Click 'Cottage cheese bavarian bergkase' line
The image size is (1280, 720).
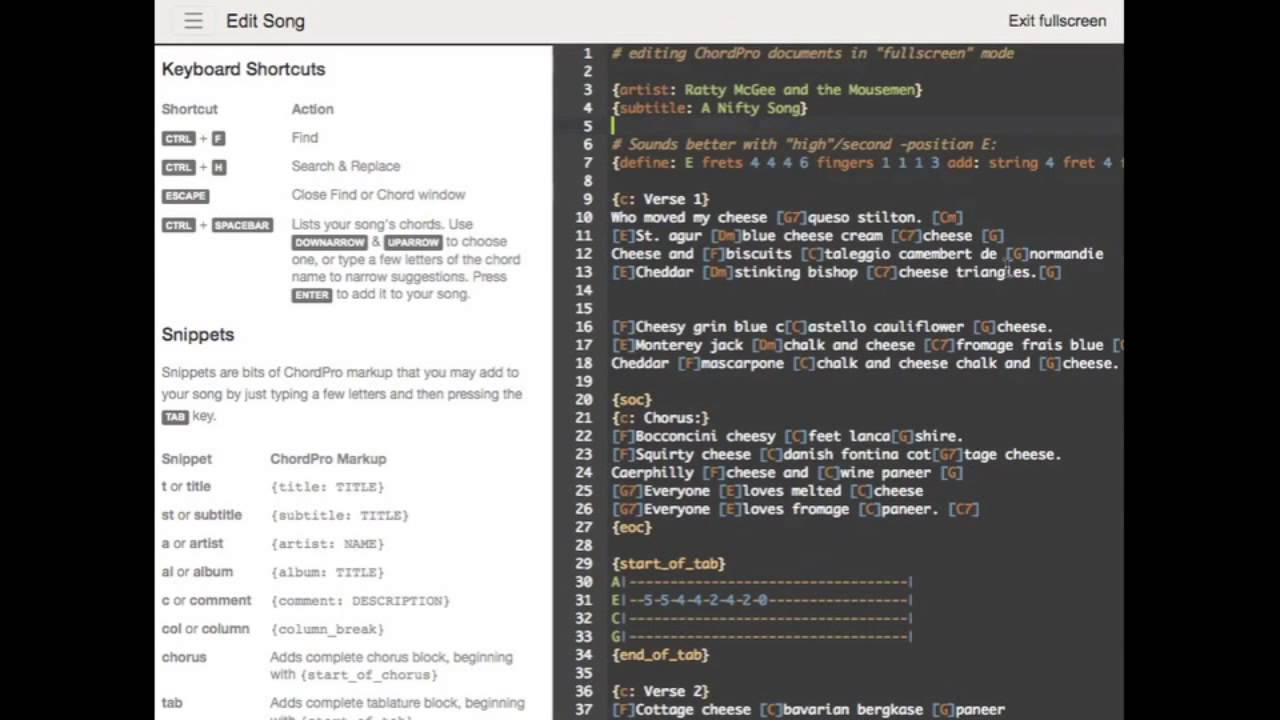click(808, 709)
